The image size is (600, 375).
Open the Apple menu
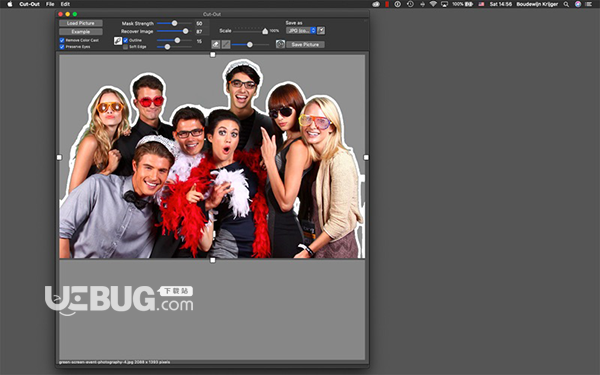[10, 4]
